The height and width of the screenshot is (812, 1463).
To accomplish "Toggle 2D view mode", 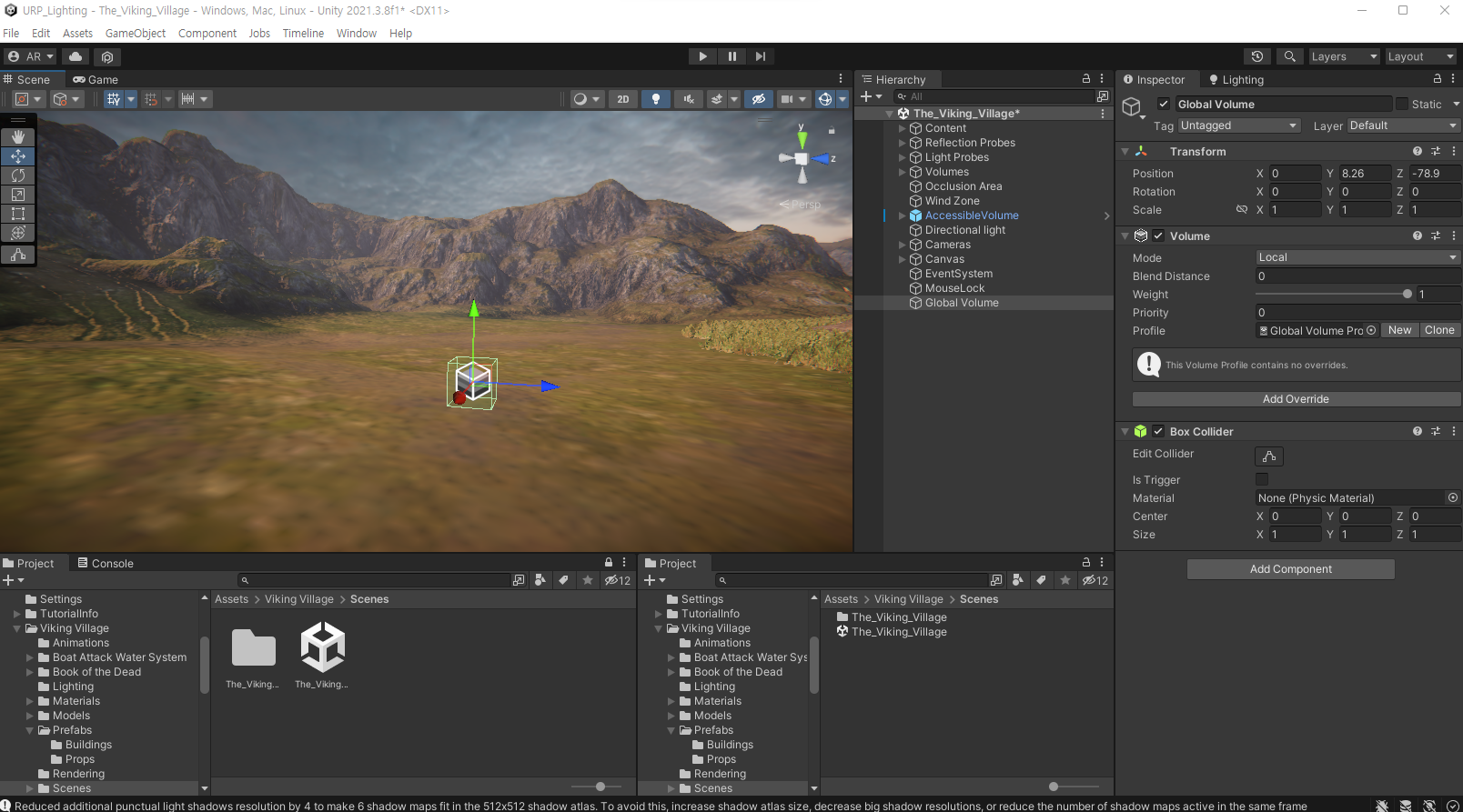I will point(623,99).
